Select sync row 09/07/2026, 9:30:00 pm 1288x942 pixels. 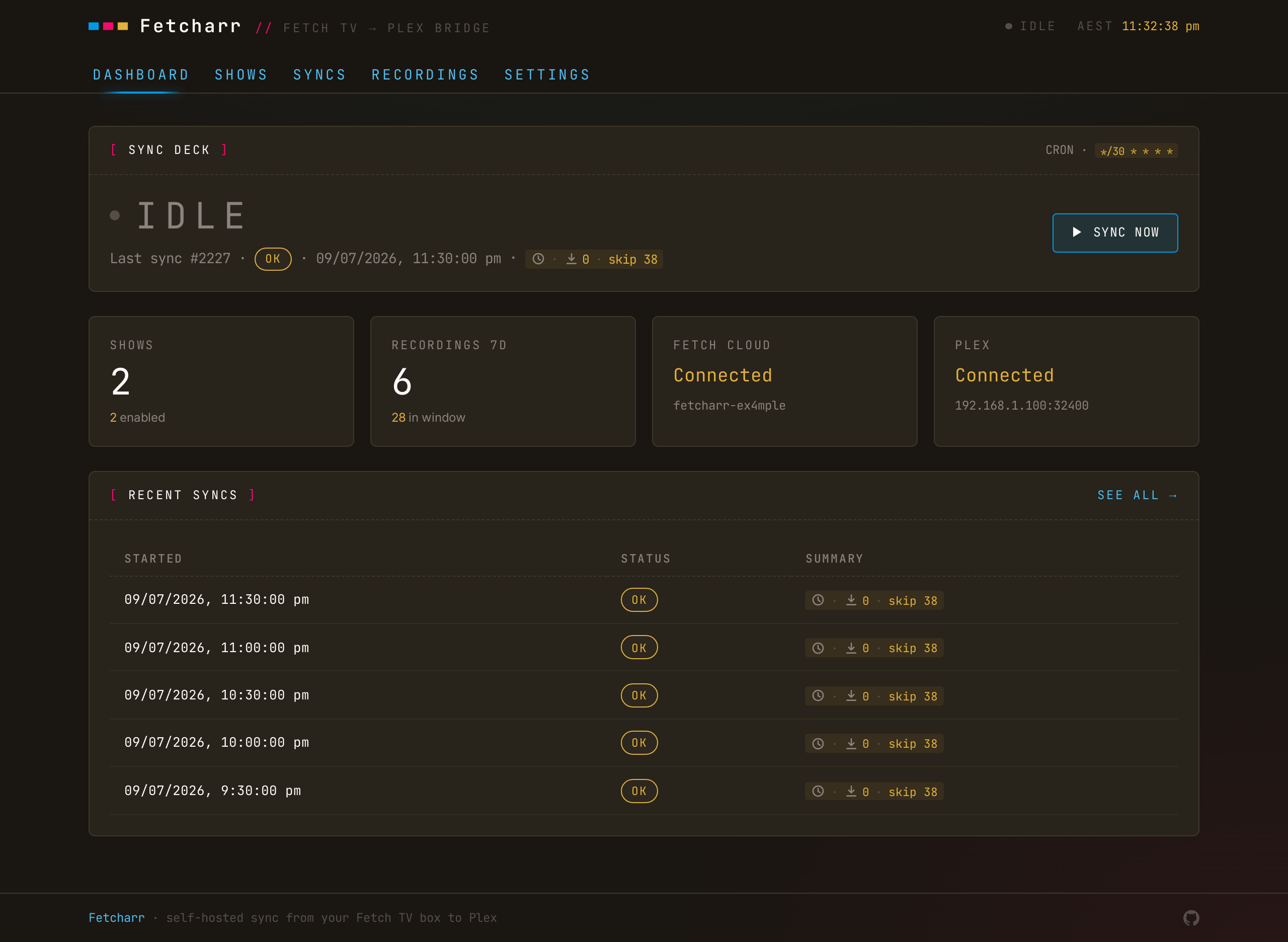coord(643,791)
